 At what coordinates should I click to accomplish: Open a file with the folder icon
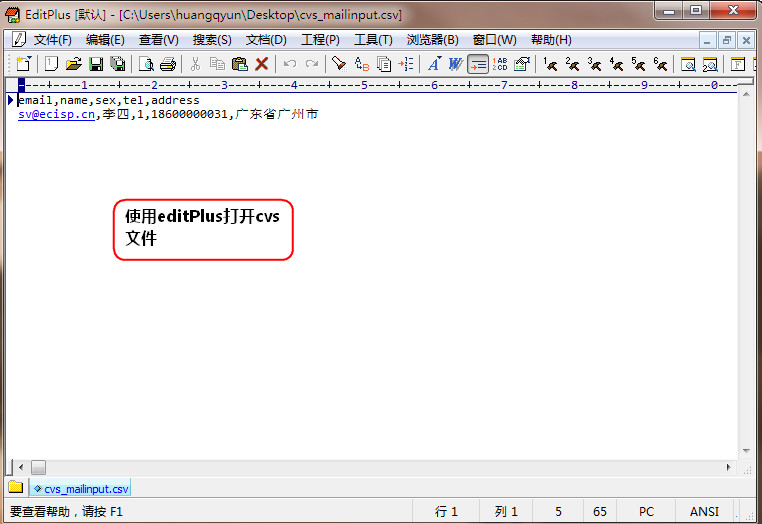(73, 64)
